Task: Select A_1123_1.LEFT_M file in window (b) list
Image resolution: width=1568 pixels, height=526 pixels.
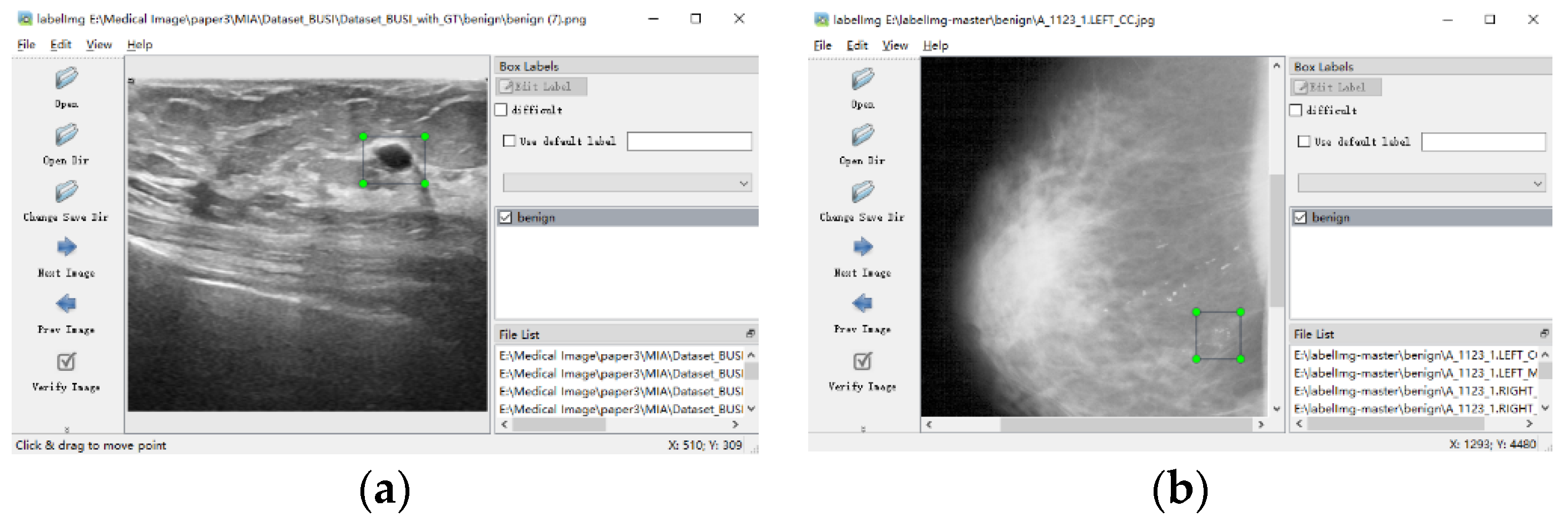Action: point(1415,373)
